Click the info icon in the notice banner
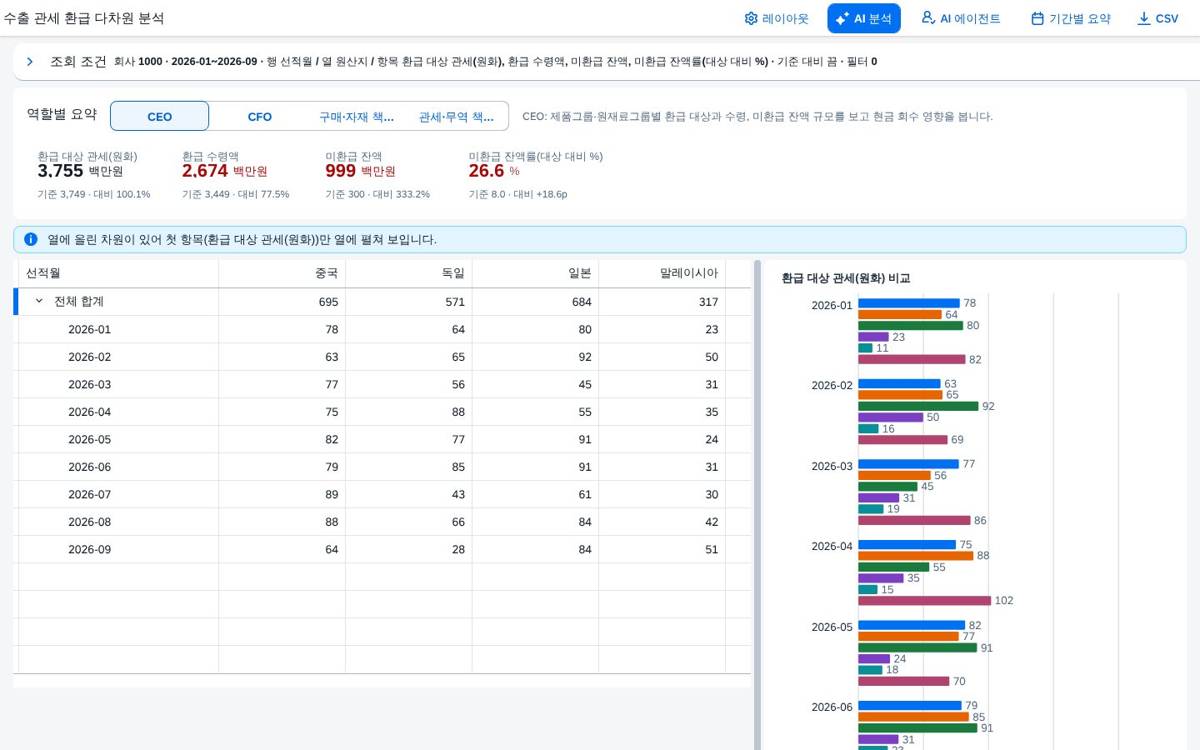Image resolution: width=1200 pixels, height=750 pixels. click(31, 240)
